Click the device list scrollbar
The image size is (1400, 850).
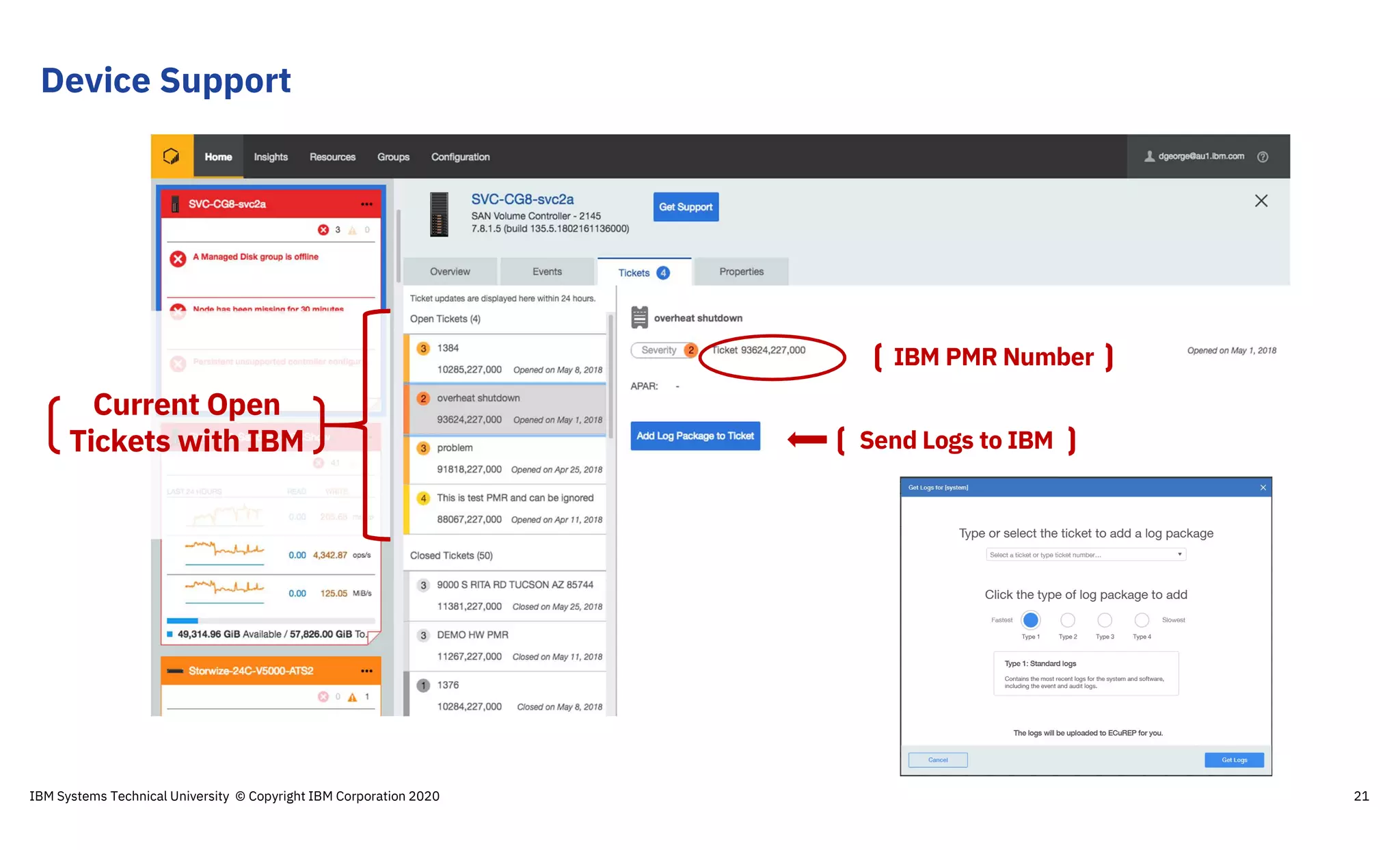coord(398,245)
